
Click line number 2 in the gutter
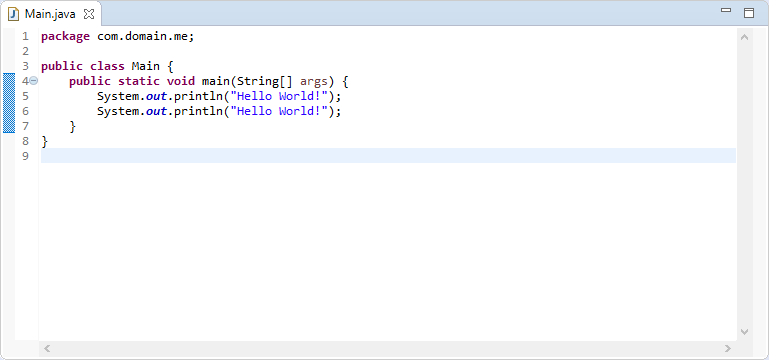(26, 51)
